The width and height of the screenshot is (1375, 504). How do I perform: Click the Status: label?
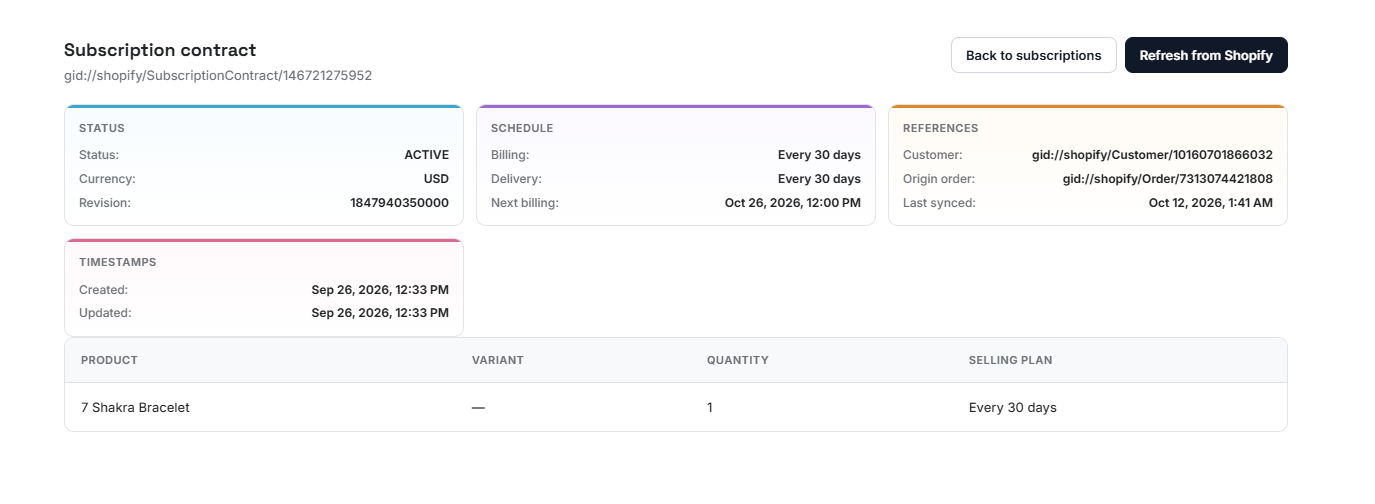point(99,155)
